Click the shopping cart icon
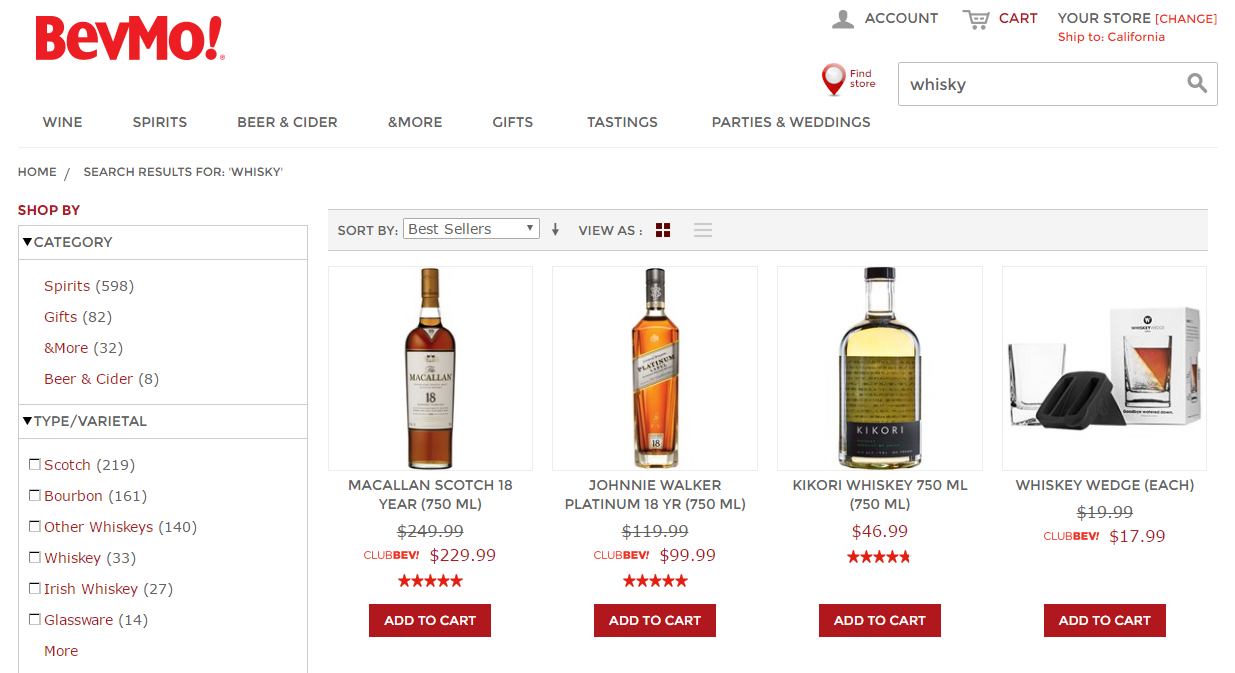 (975, 19)
